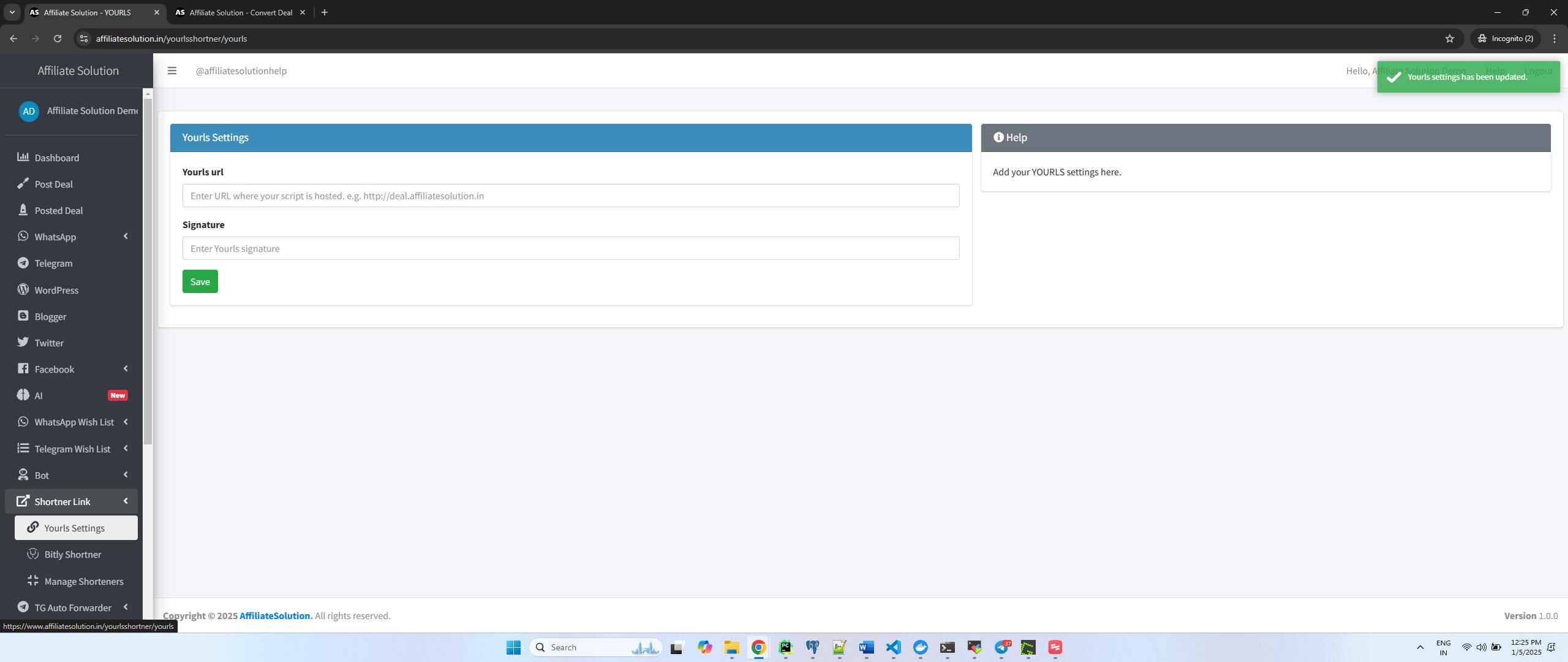Click the Incognito profile button
The width and height of the screenshot is (1568, 662).
coord(1505,39)
